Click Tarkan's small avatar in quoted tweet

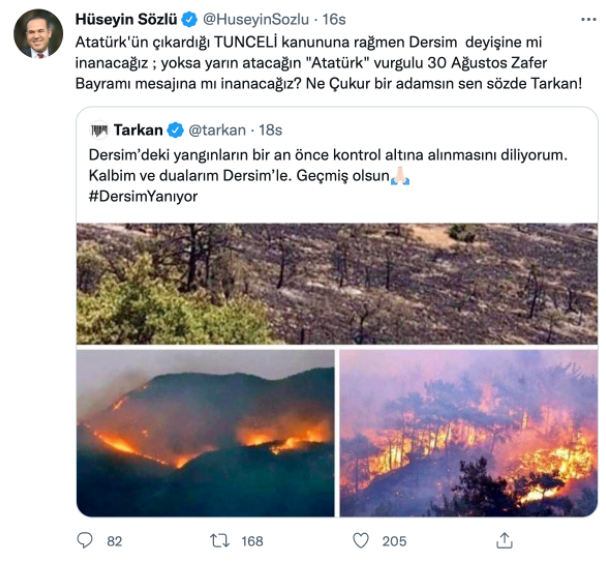98,130
